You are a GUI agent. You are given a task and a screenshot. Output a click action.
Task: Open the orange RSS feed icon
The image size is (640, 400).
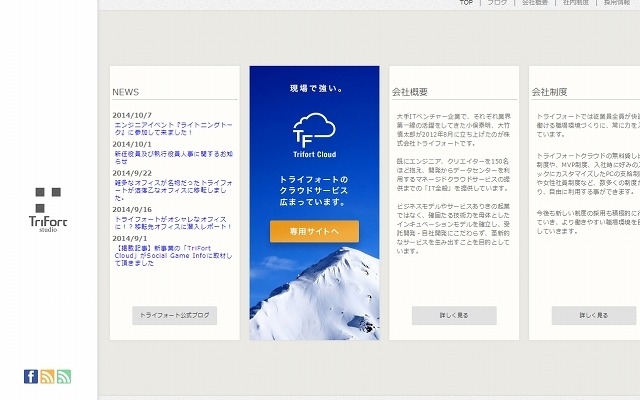[47, 376]
